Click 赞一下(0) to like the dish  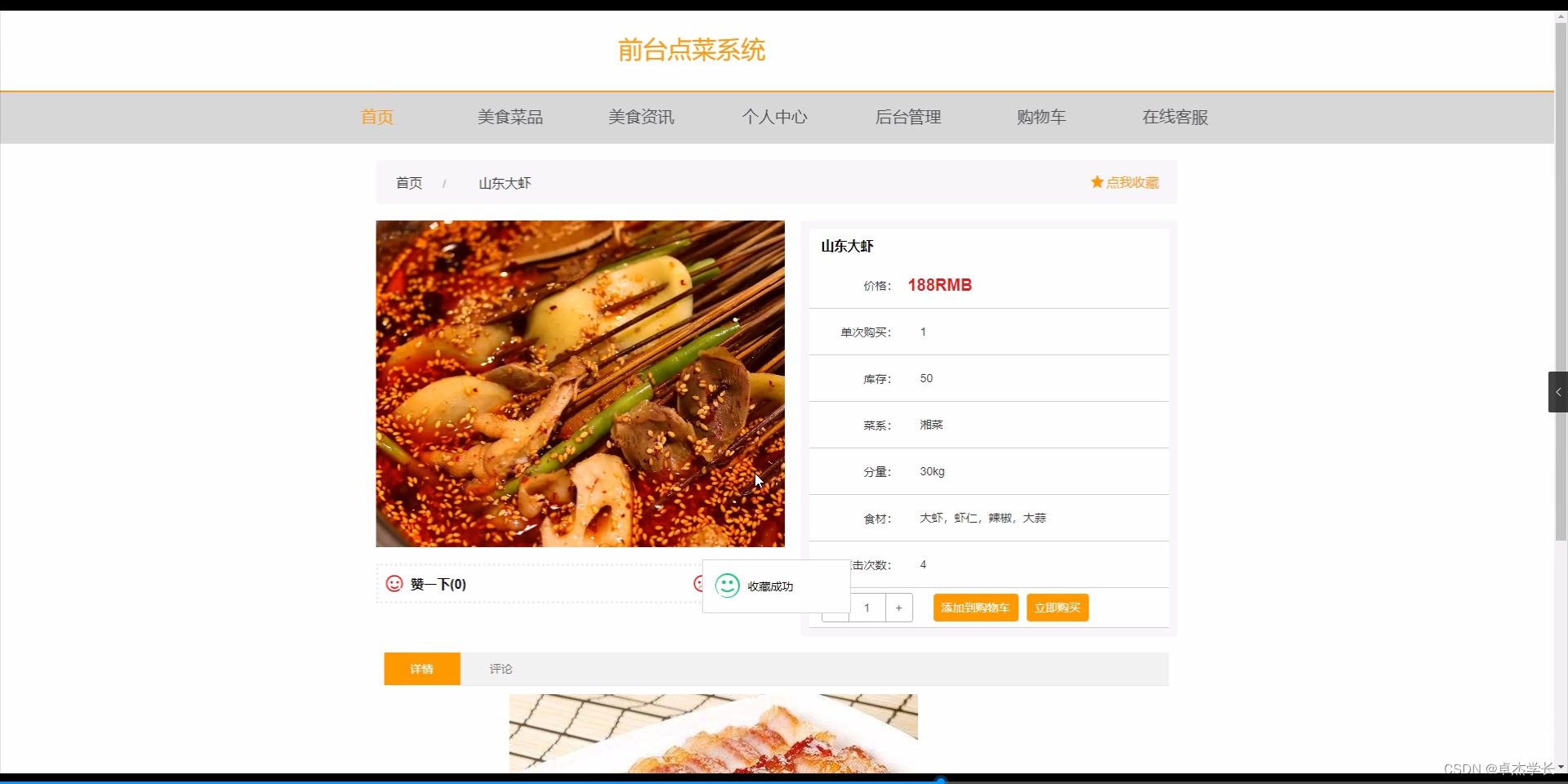point(439,584)
